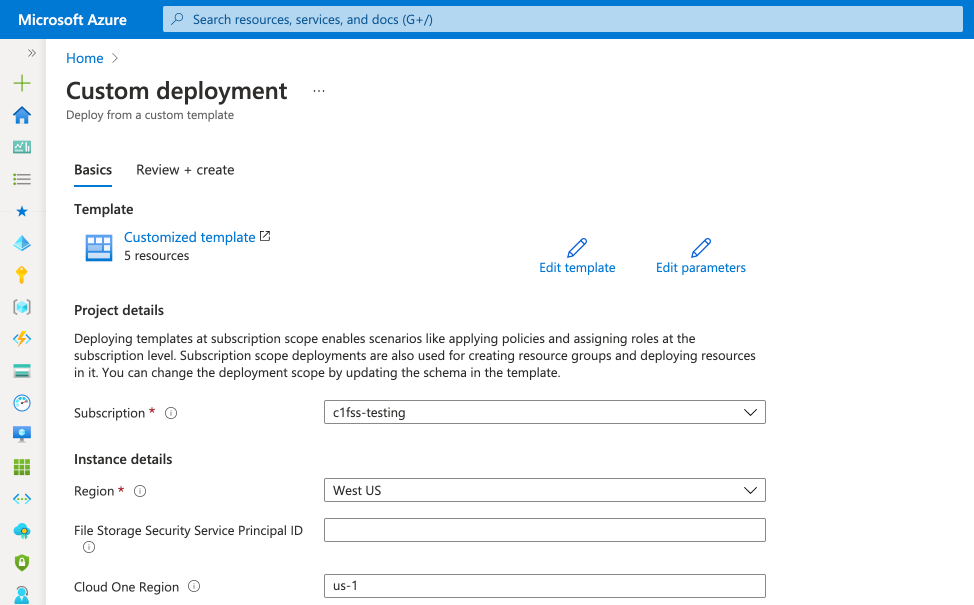Image resolution: width=974 pixels, height=605 pixels.
Task: Open the yellow key icon in sidebar
Action: pyautogui.click(x=22, y=275)
